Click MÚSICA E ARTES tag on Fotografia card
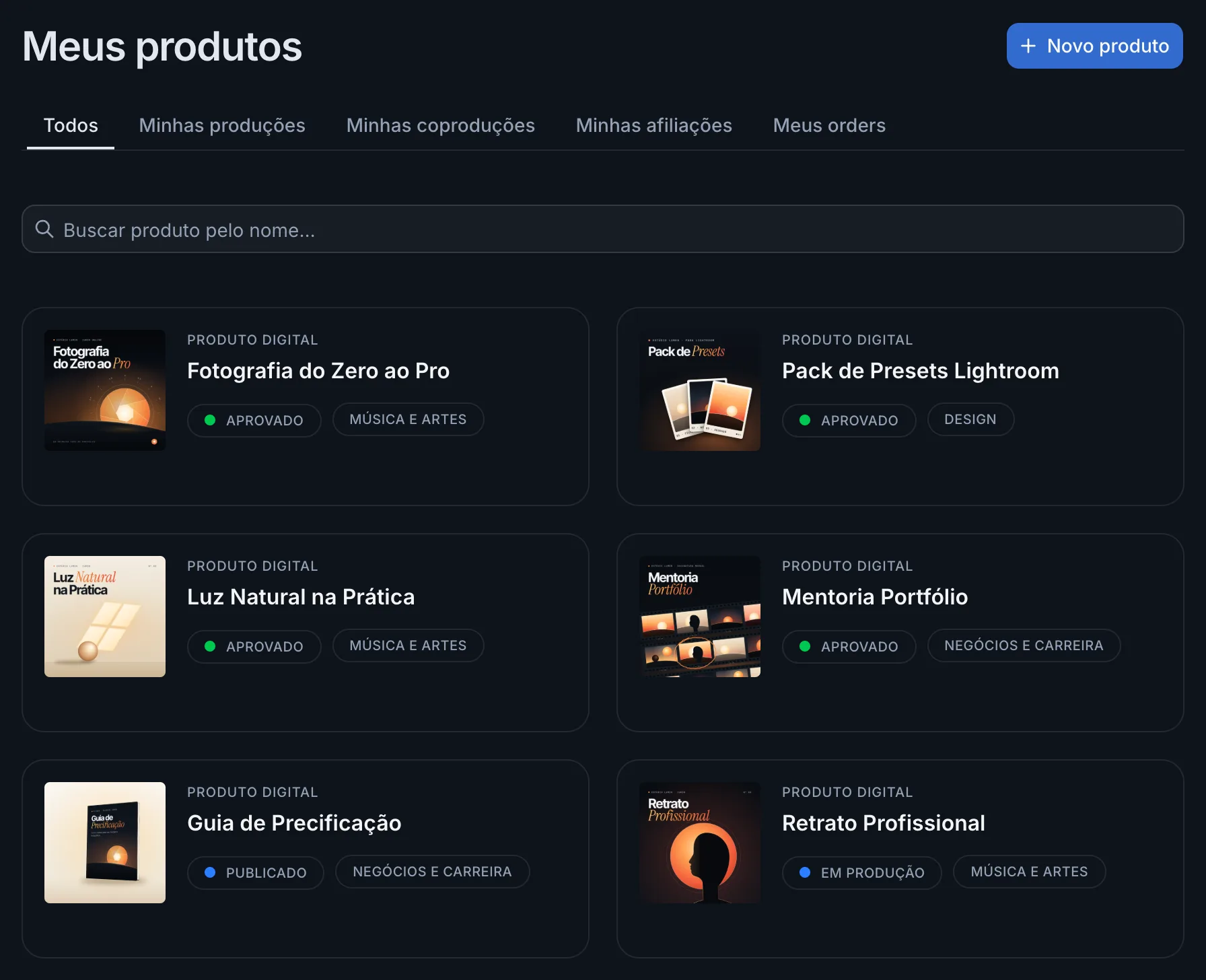Image resolution: width=1206 pixels, height=980 pixels. pyautogui.click(x=409, y=419)
